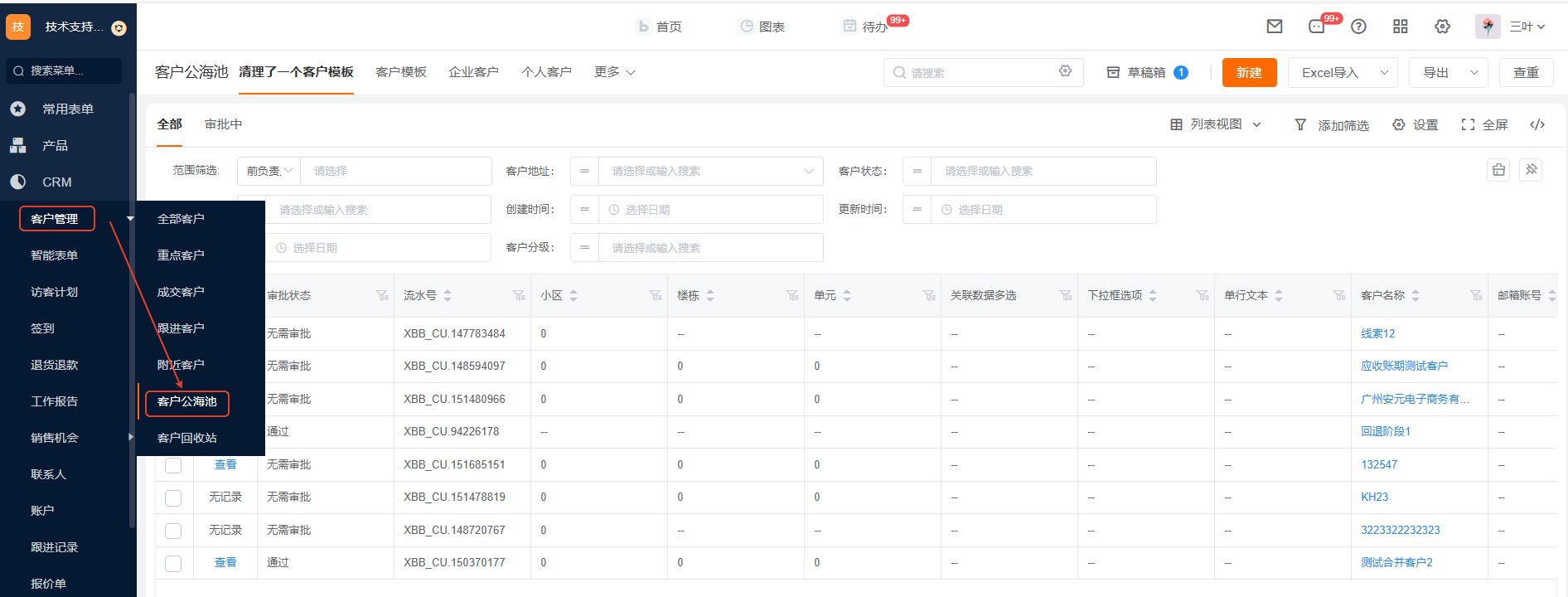Expand the 更多 templates dropdown
This screenshot has width=1568, height=597.
[x=614, y=72]
